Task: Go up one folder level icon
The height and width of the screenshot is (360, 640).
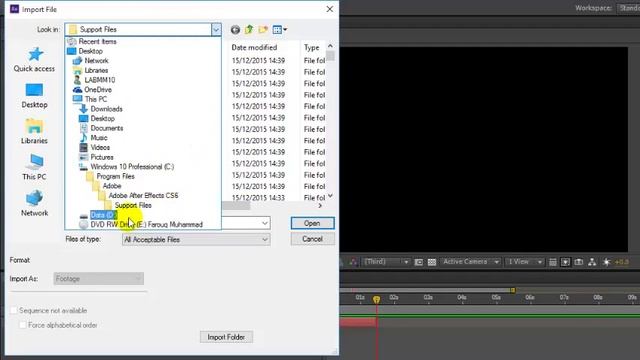Action: click(x=249, y=29)
